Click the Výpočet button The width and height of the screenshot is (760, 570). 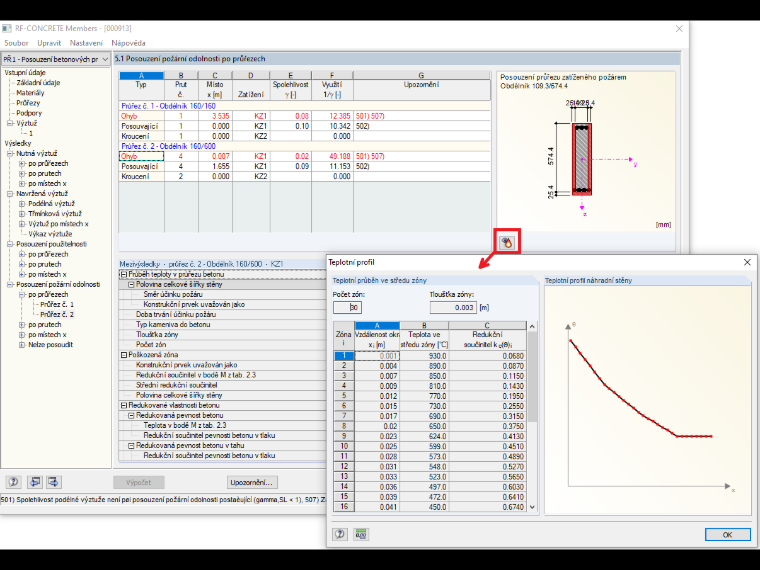click(x=139, y=482)
